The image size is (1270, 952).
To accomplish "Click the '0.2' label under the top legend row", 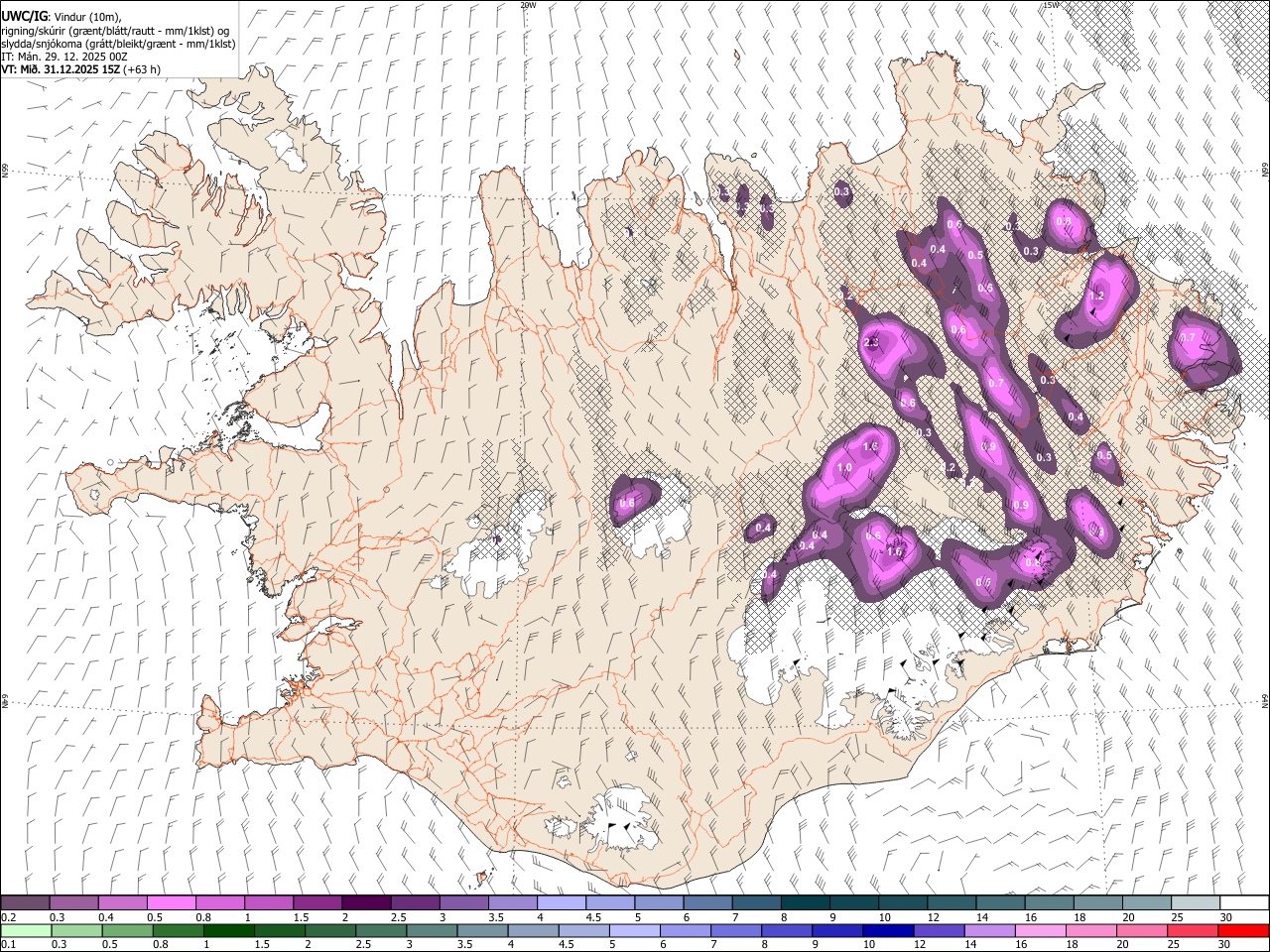I will point(7,916).
